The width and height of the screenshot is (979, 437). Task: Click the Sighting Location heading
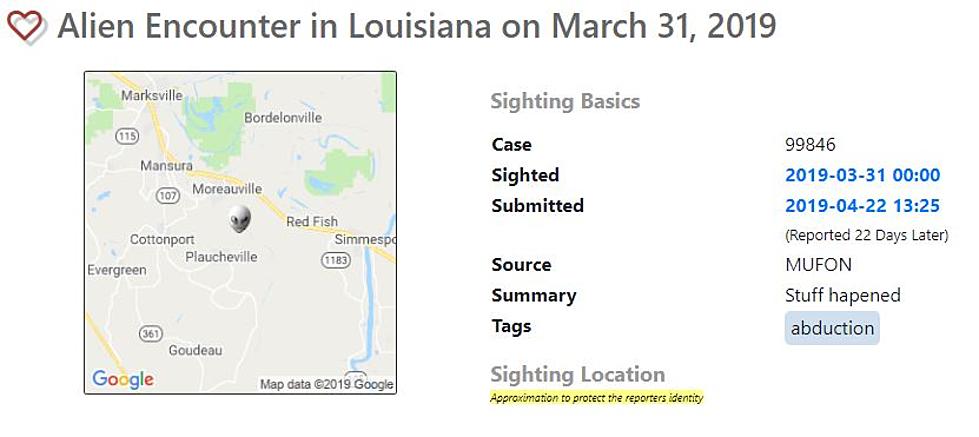pos(578,375)
